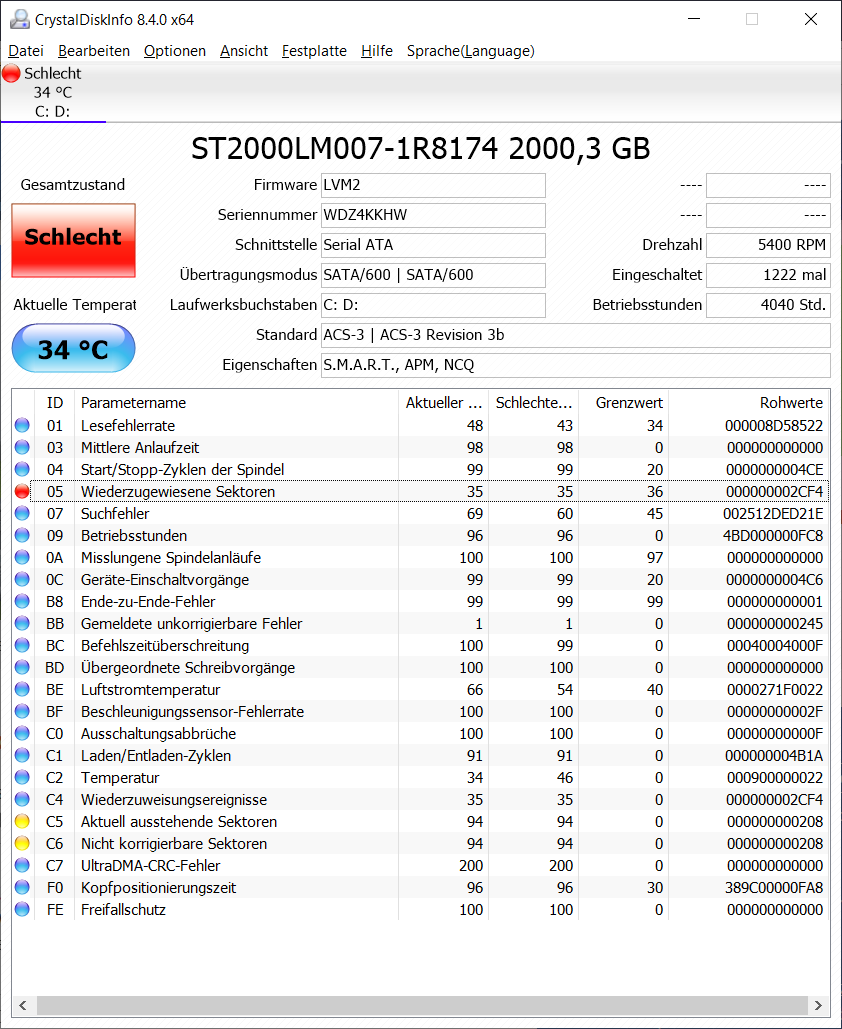
Task: Open the Festplatte menu
Action: (314, 51)
